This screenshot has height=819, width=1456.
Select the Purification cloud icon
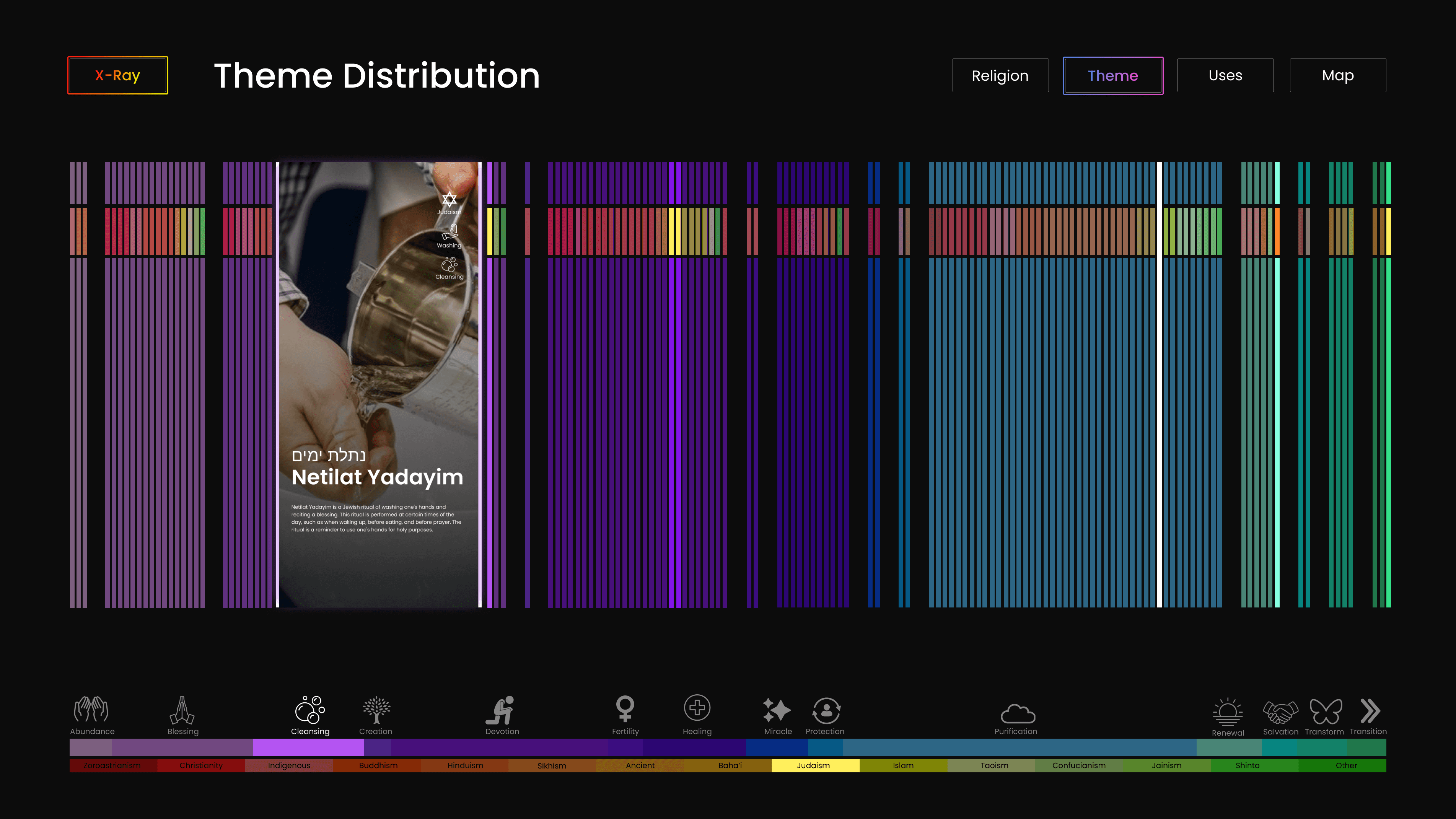pos(1017,713)
